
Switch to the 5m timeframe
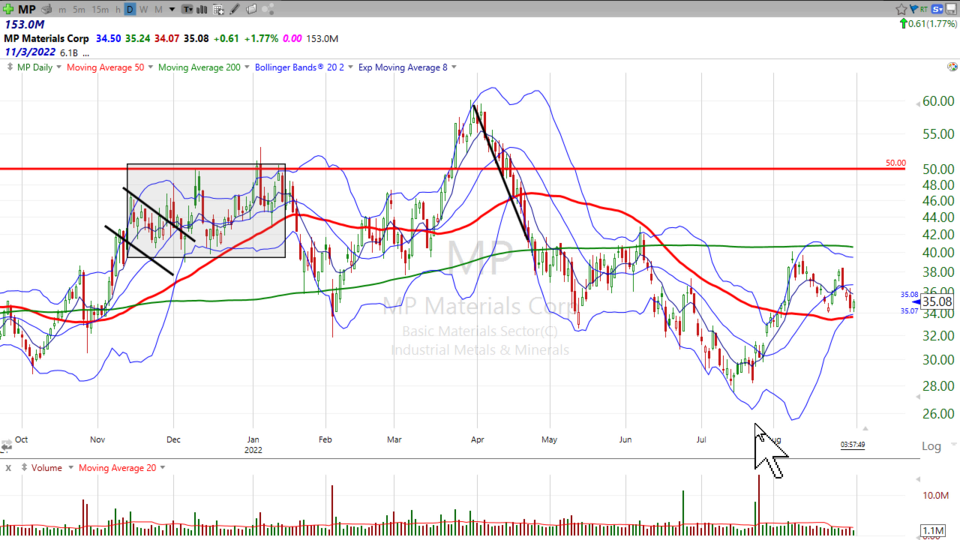pyautogui.click(x=79, y=10)
